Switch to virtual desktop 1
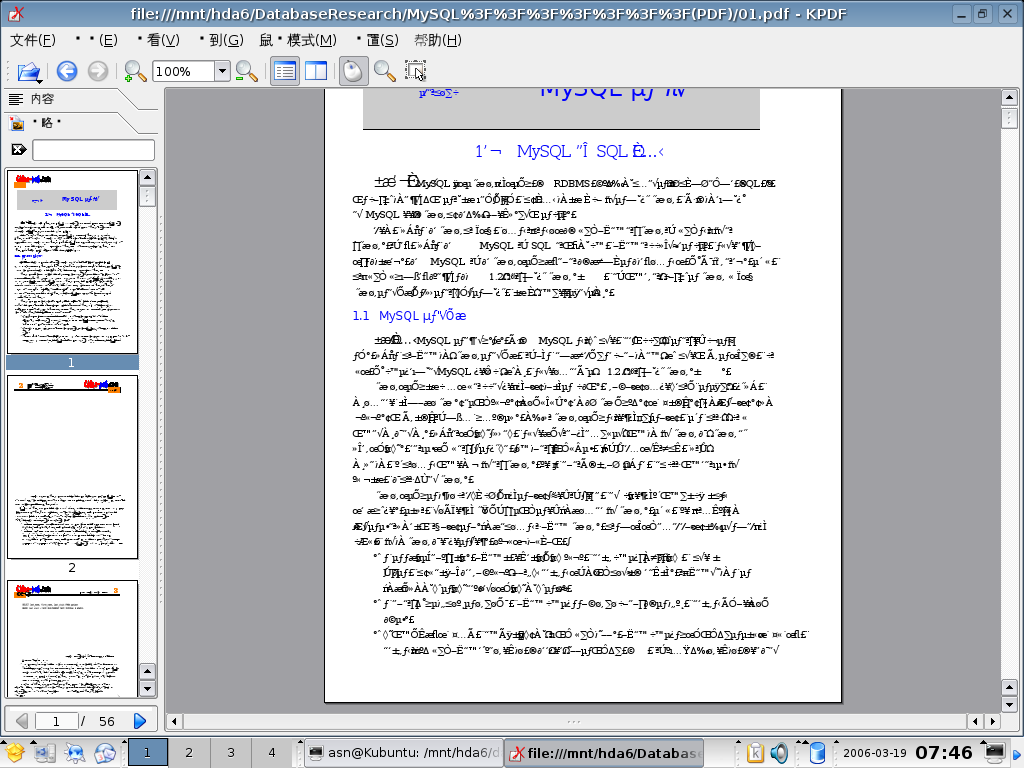The image size is (1024, 768). 147,752
